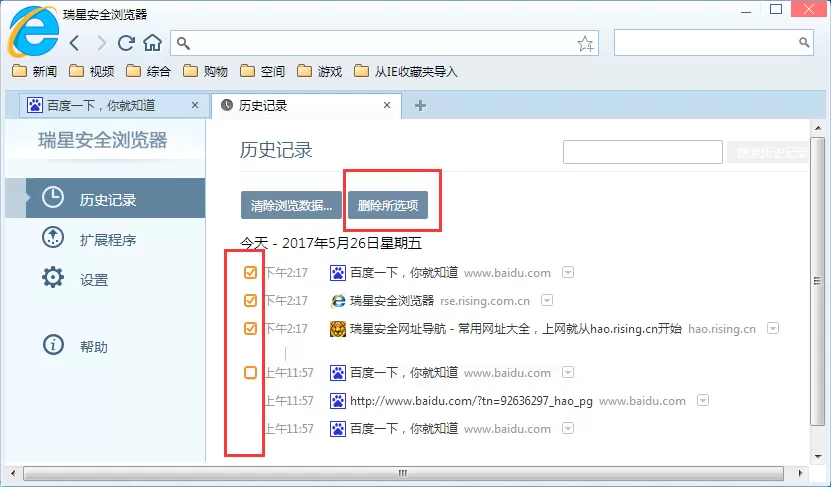Open dropdown next to hao.rising.cn

tap(773, 329)
